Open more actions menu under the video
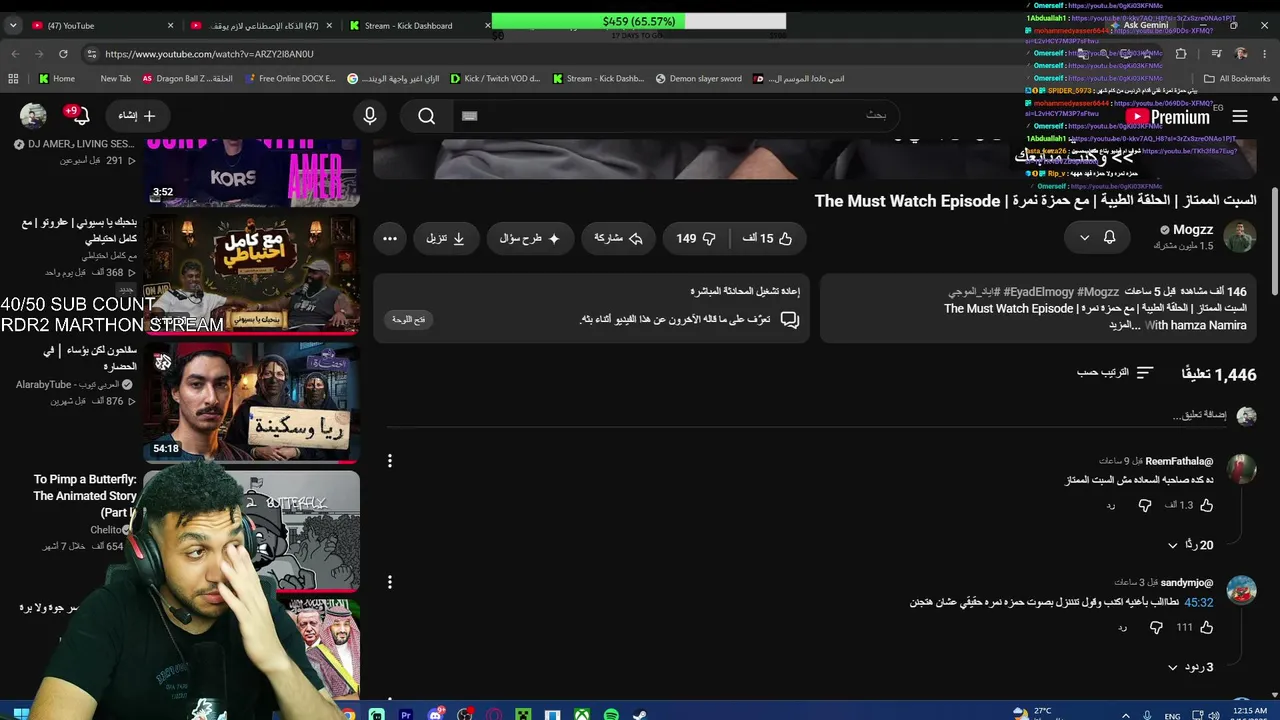Image resolution: width=1280 pixels, height=720 pixels. click(x=390, y=238)
